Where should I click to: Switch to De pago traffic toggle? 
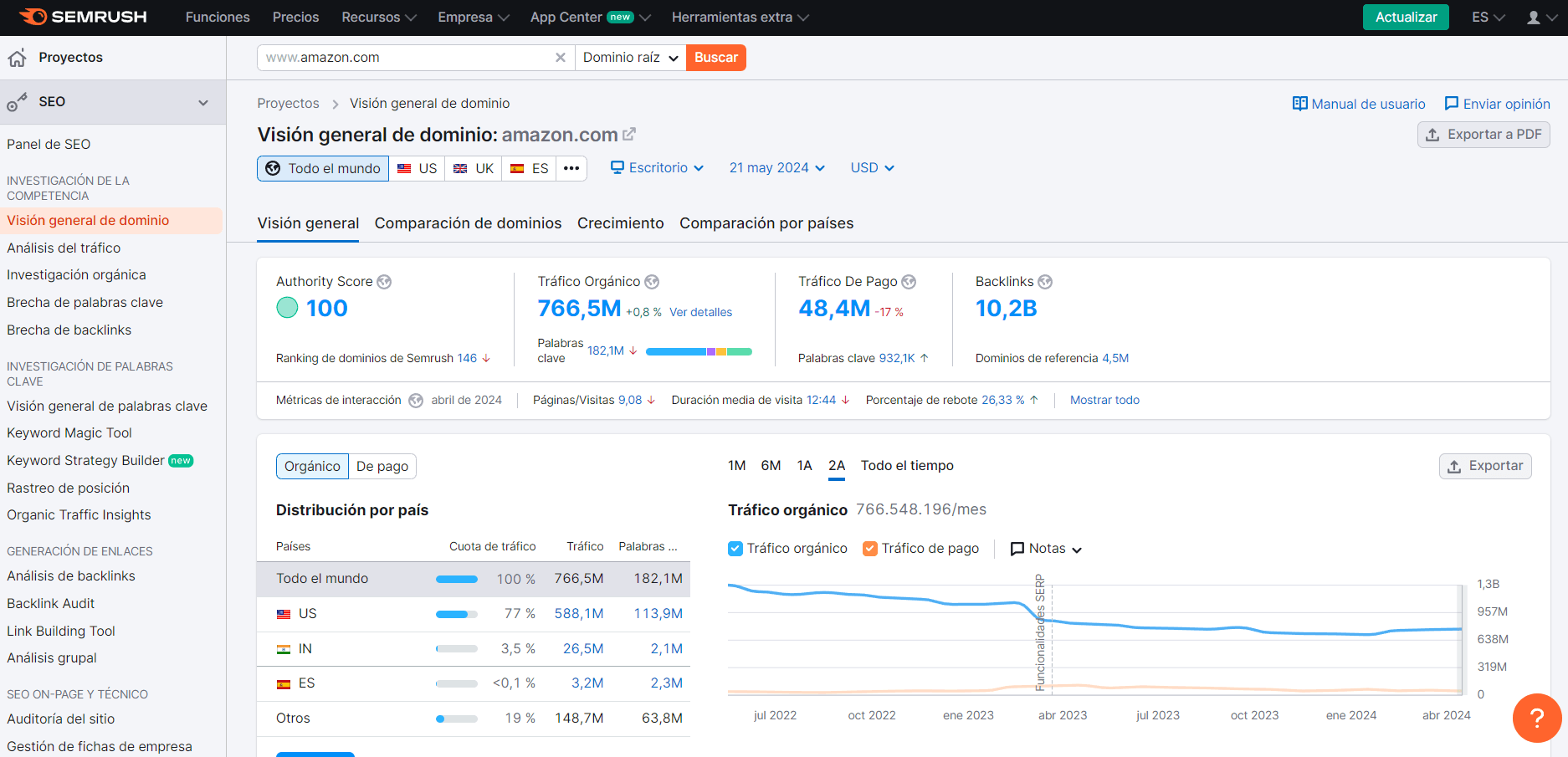pos(382,466)
